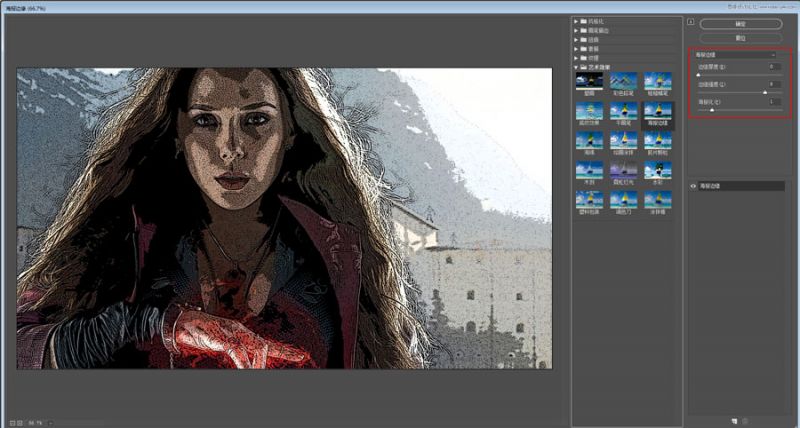This screenshot has width=800, height=428.
Task: Select the 木刻 (Cutout) filter thumbnail
Action: point(588,170)
